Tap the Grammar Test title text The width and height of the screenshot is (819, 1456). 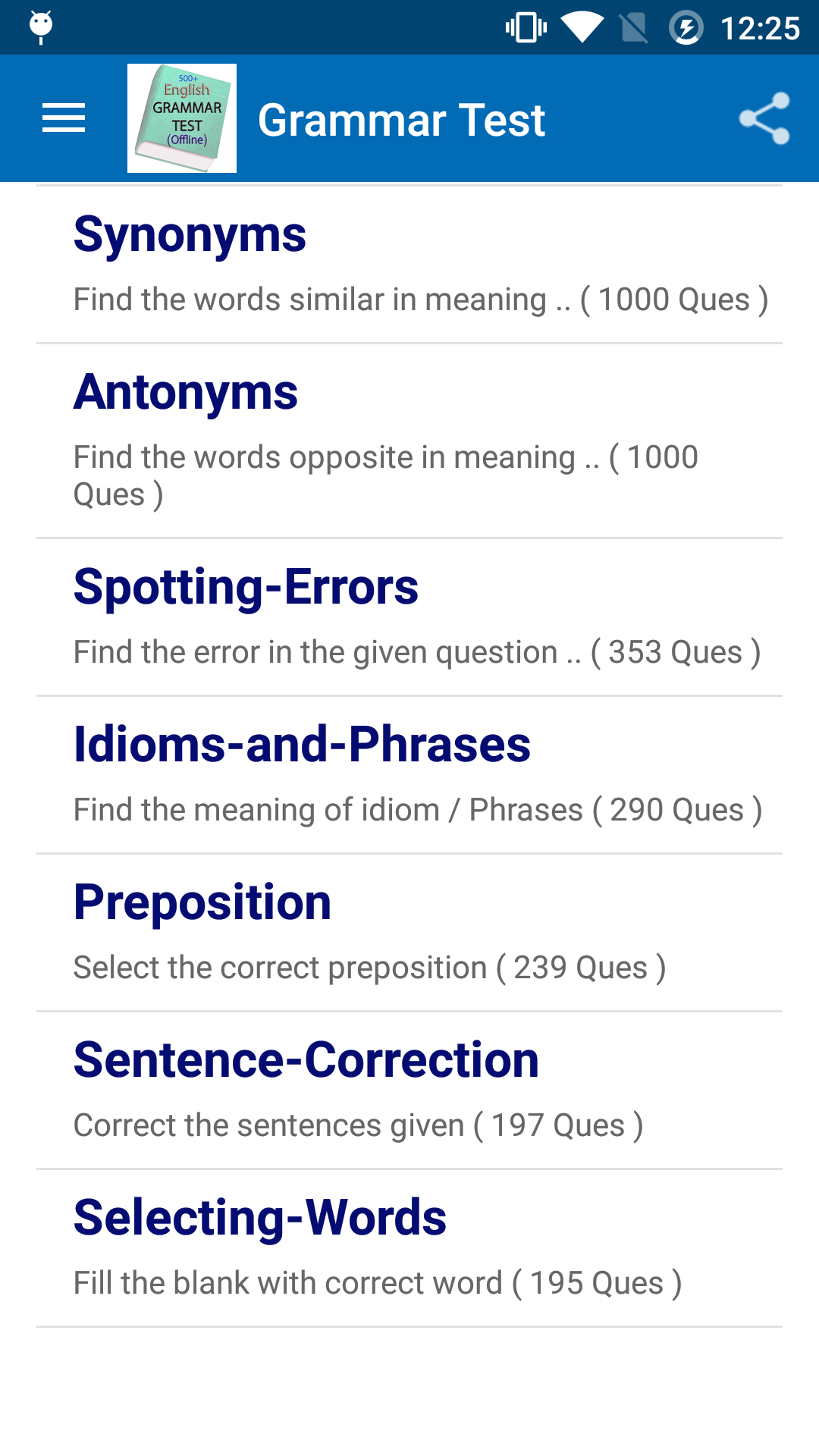tap(401, 120)
